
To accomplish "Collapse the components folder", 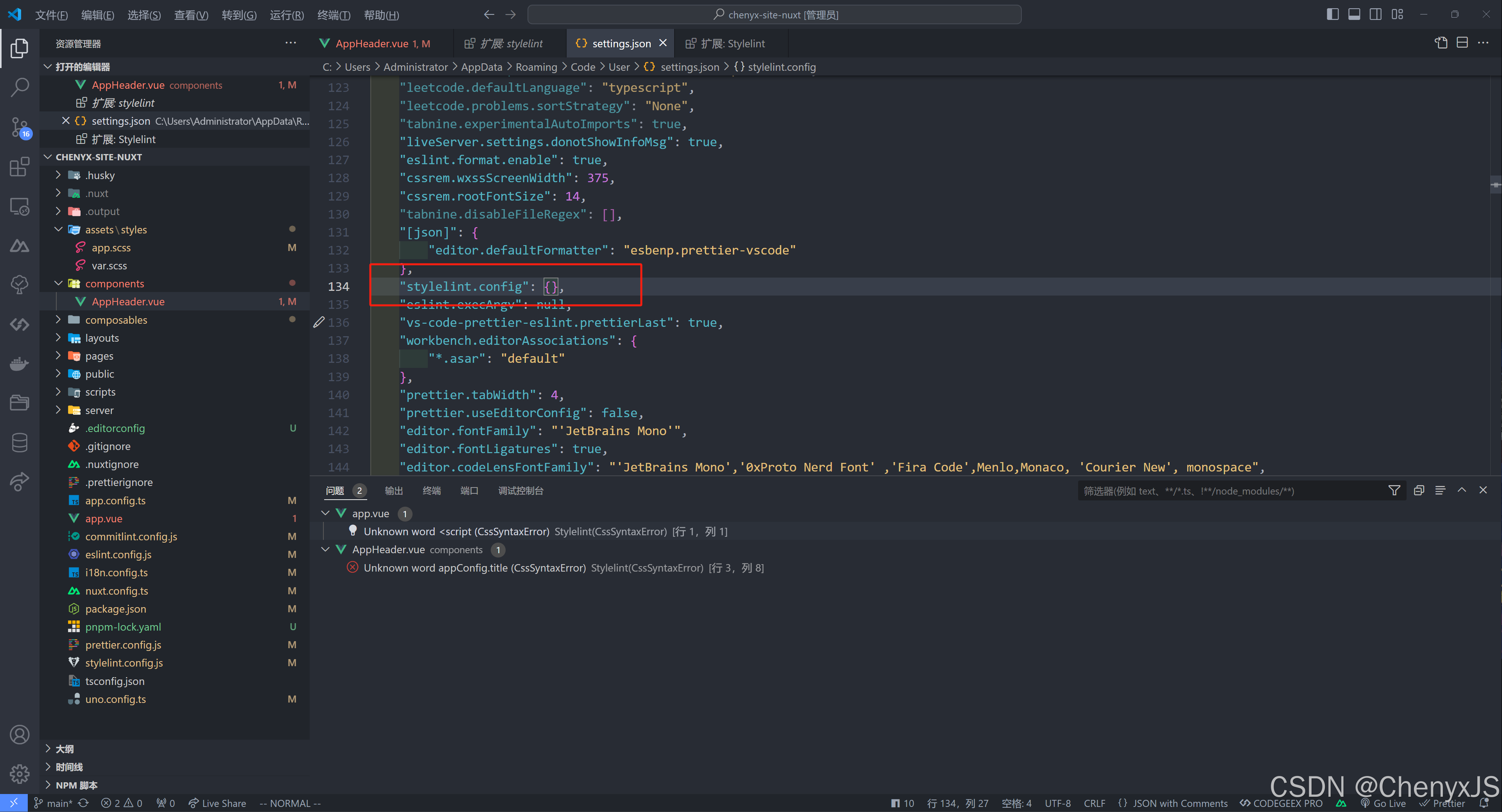I will (114, 283).
